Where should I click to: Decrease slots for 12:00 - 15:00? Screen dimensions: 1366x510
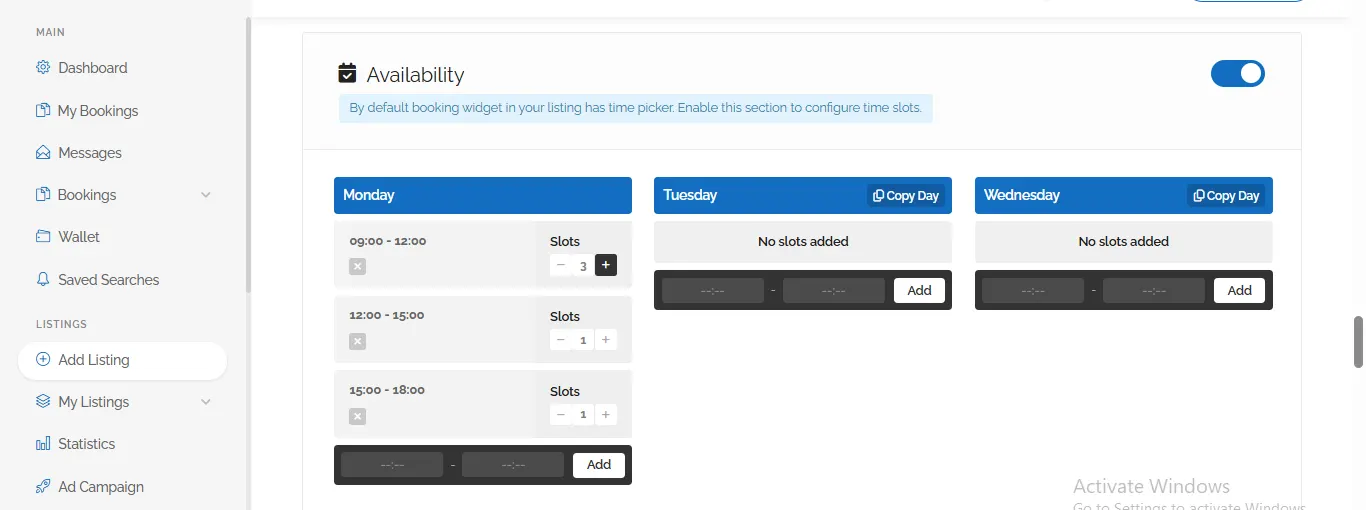(x=561, y=340)
